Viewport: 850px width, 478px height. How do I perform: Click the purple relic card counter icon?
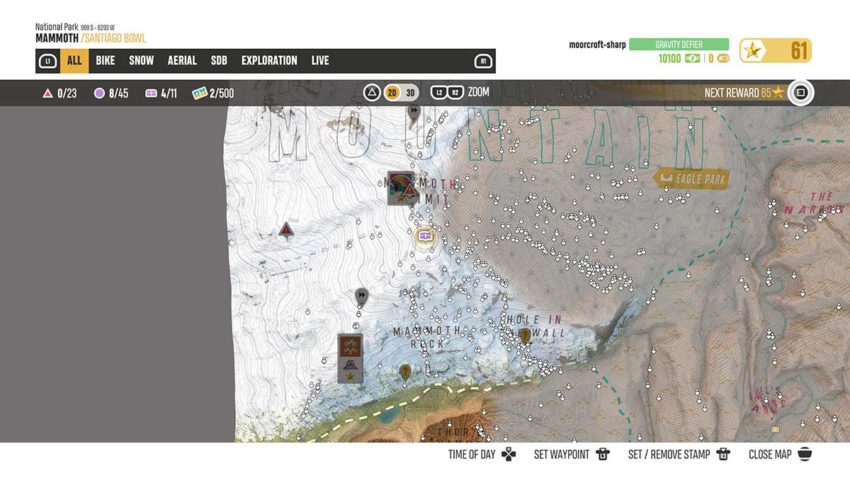tap(151, 93)
